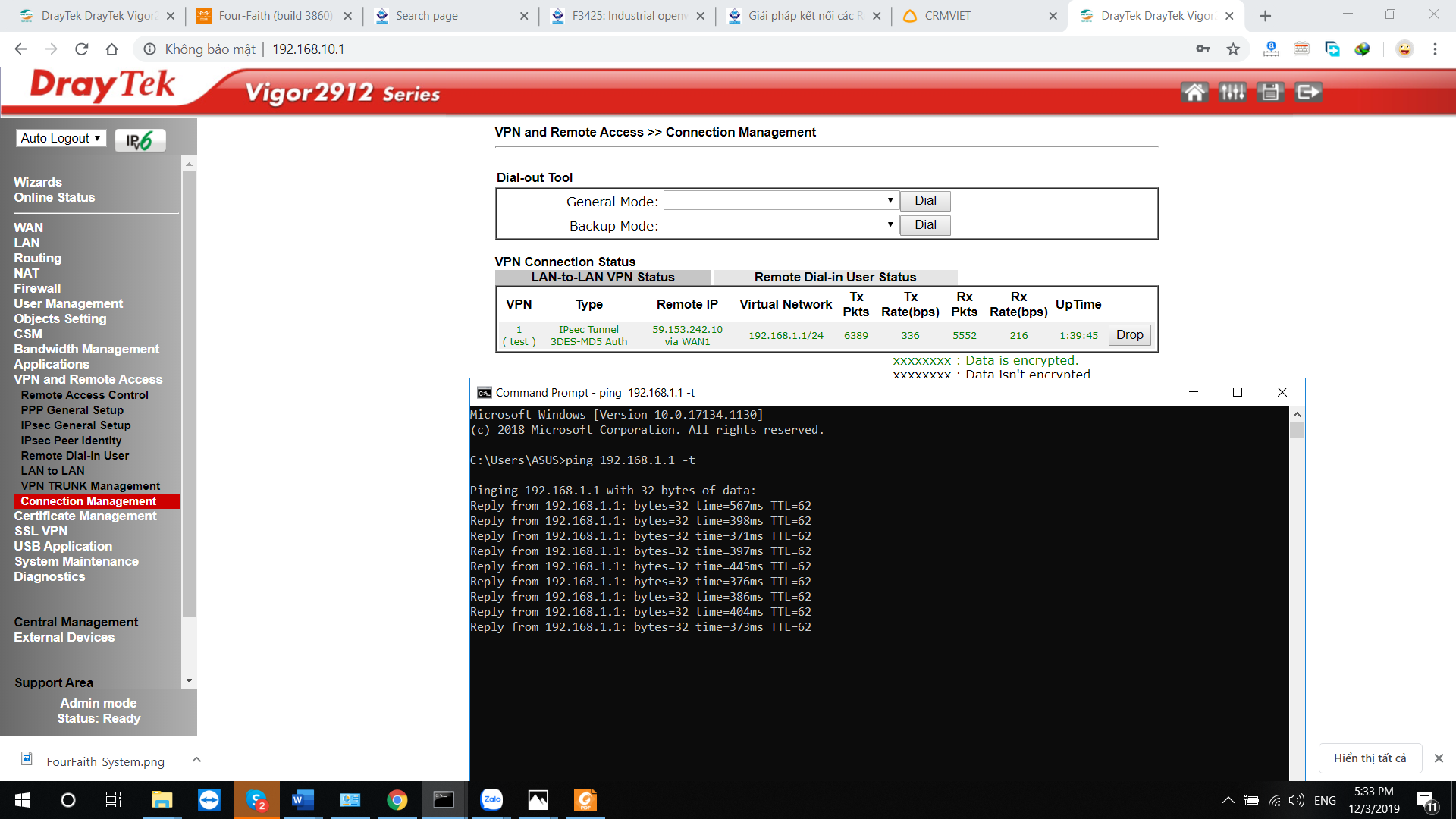
Task: Open Photos app from the taskbar
Action: click(x=538, y=800)
